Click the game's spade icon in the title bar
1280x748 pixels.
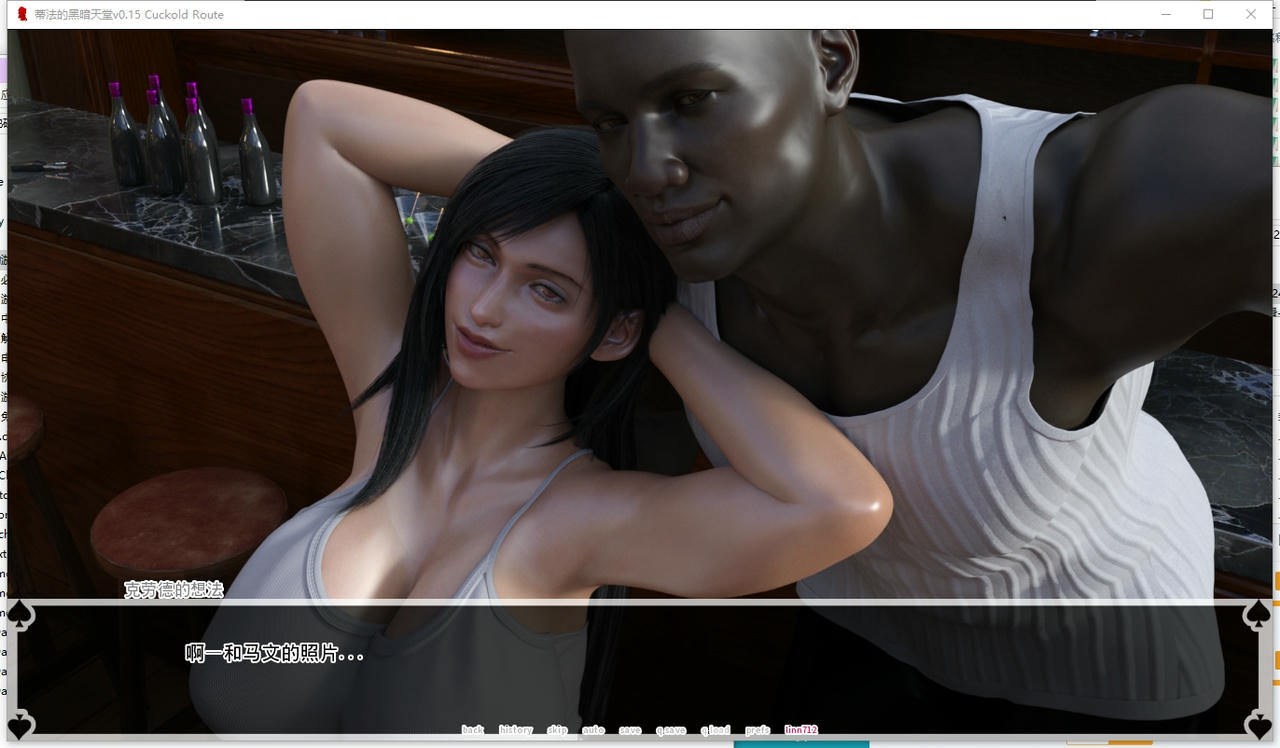click(x=21, y=13)
